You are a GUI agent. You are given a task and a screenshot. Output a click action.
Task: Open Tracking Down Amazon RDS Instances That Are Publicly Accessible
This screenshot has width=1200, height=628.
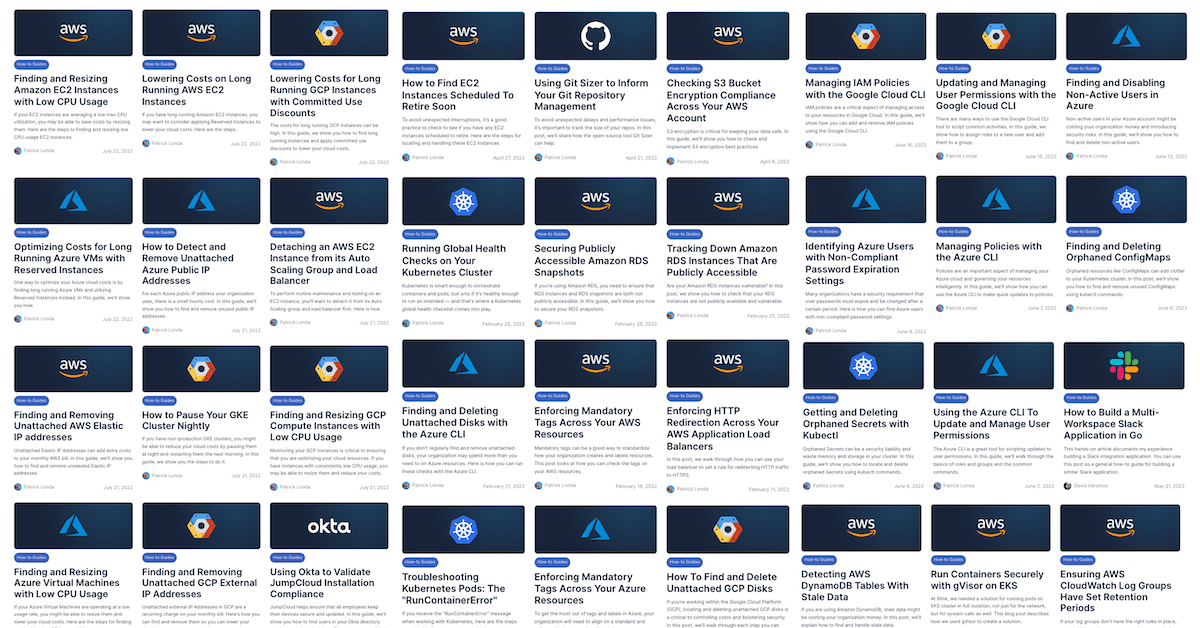(x=722, y=260)
